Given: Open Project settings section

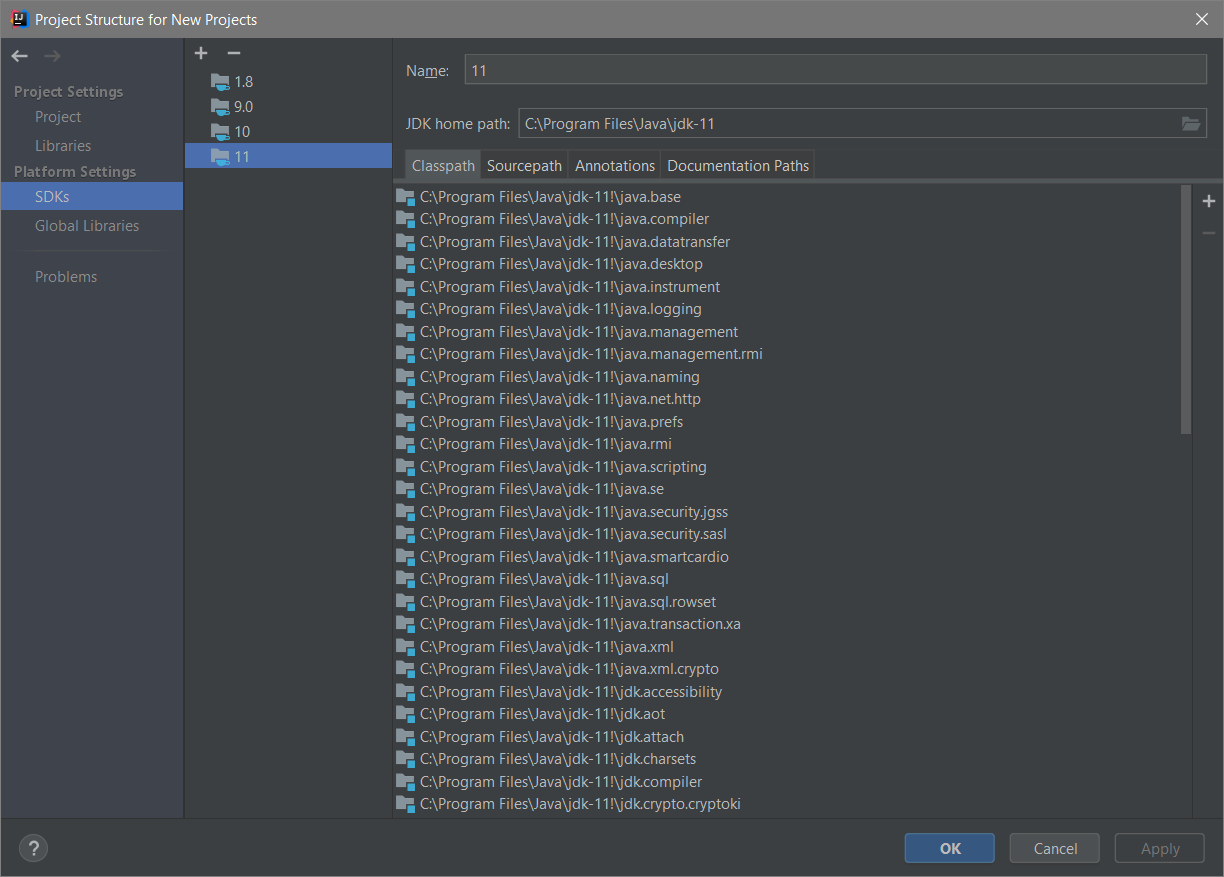Looking at the screenshot, I should click(x=58, y=117).
